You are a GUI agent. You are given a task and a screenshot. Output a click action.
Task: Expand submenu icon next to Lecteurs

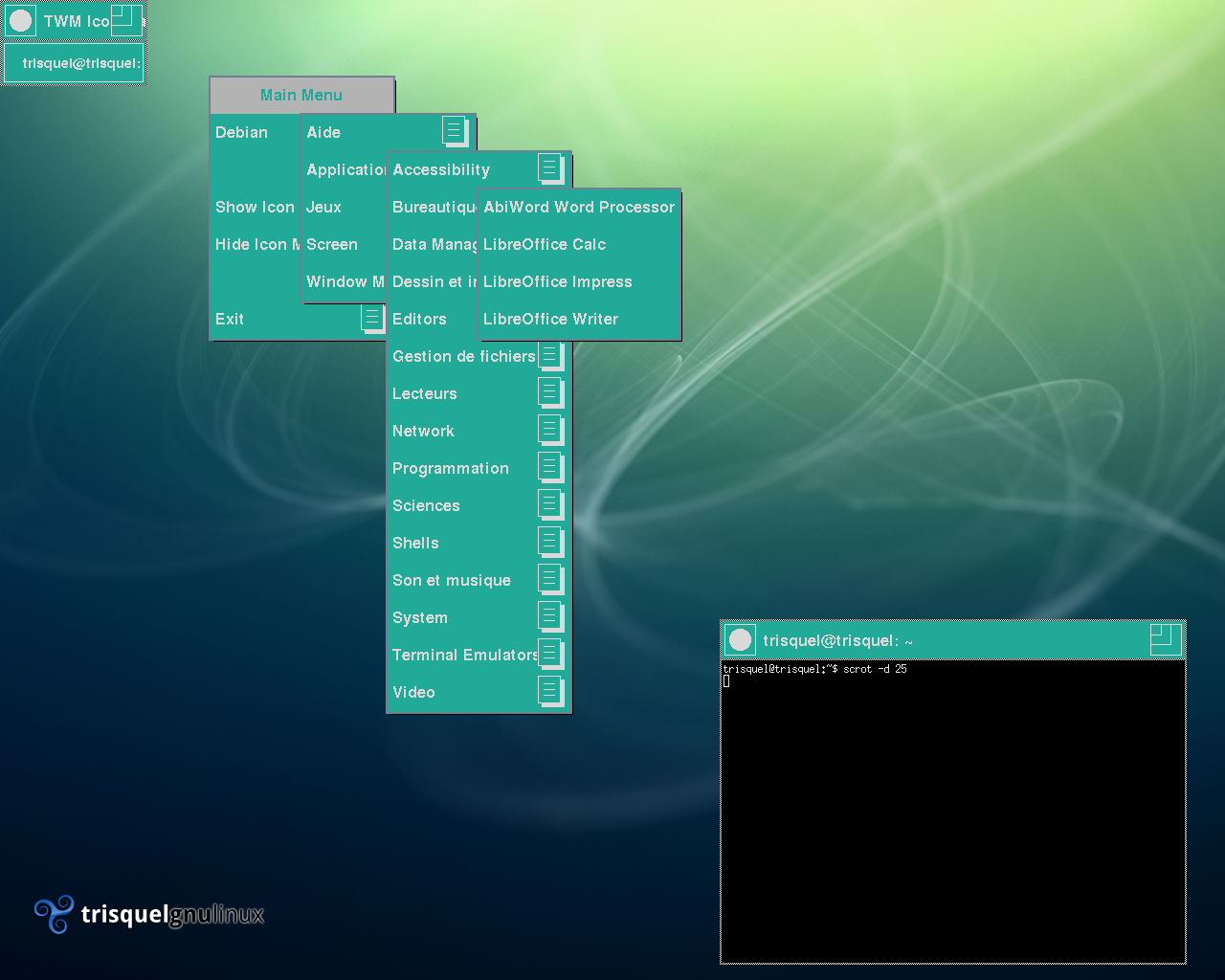click(550, 392)
